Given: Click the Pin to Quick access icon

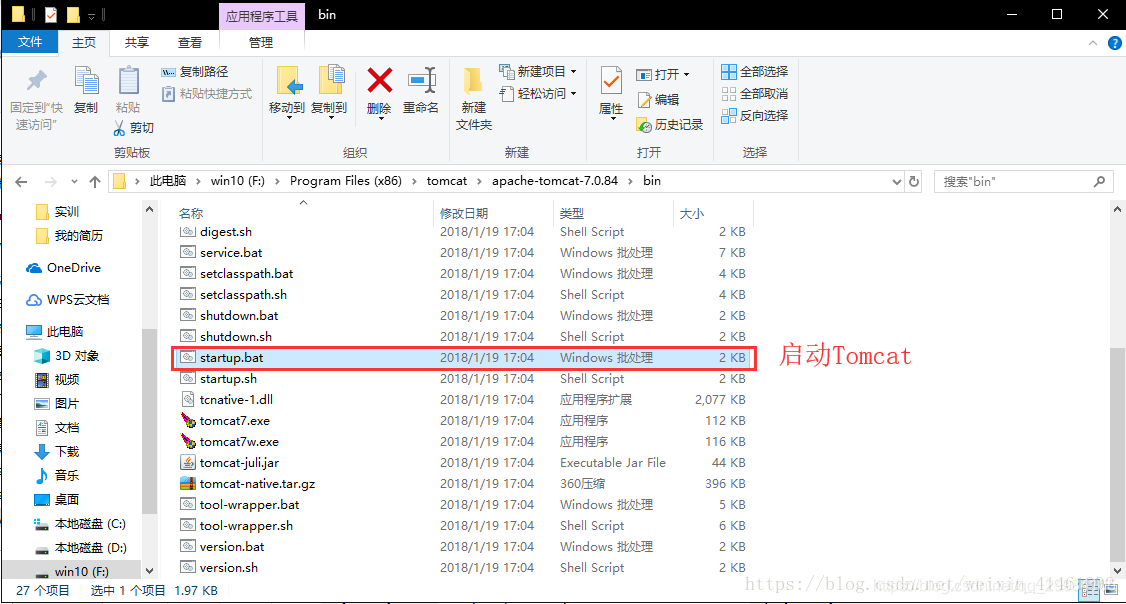Looking at the screenshot, I should coord(37,80).
